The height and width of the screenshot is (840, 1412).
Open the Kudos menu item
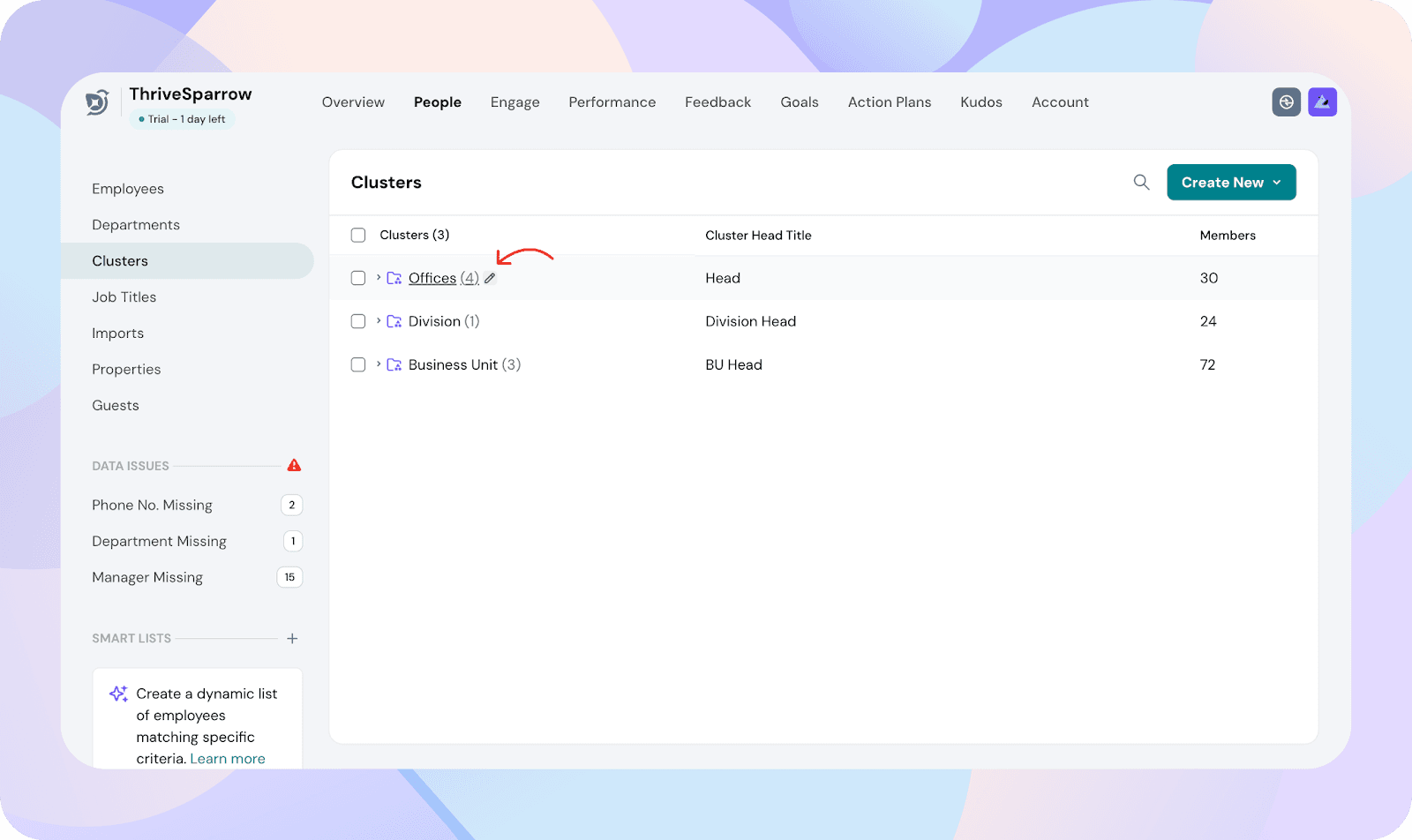tap(980, 102)
